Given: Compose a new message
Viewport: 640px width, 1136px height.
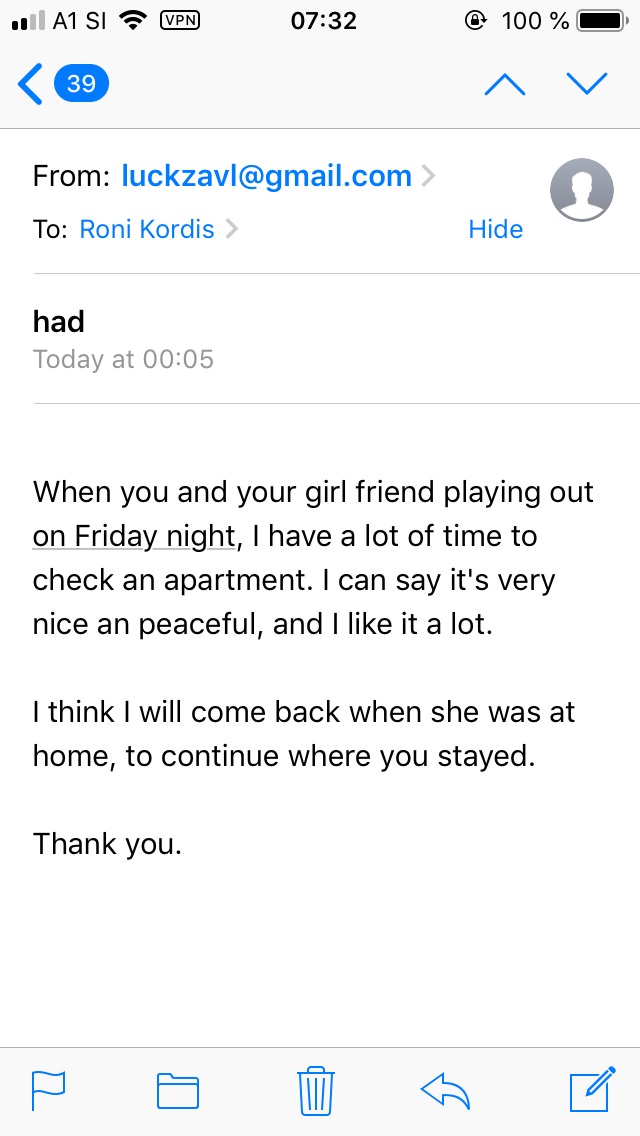Looking at the screenshot, I should [592, 1089].
